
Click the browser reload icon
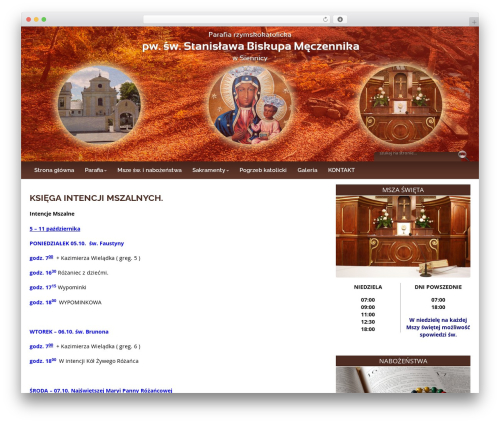click(325, 19)
